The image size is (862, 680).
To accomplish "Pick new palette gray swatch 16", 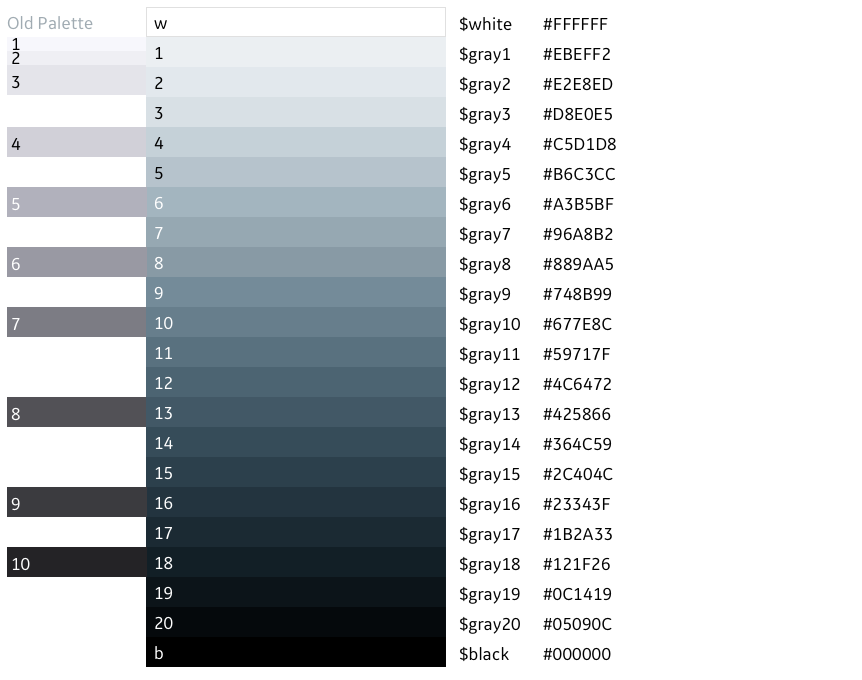I will click(x=296, y=502).
